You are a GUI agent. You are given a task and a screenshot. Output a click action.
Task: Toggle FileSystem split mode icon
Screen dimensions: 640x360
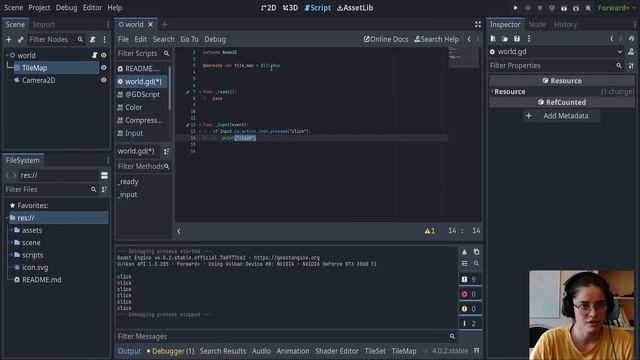104,176
